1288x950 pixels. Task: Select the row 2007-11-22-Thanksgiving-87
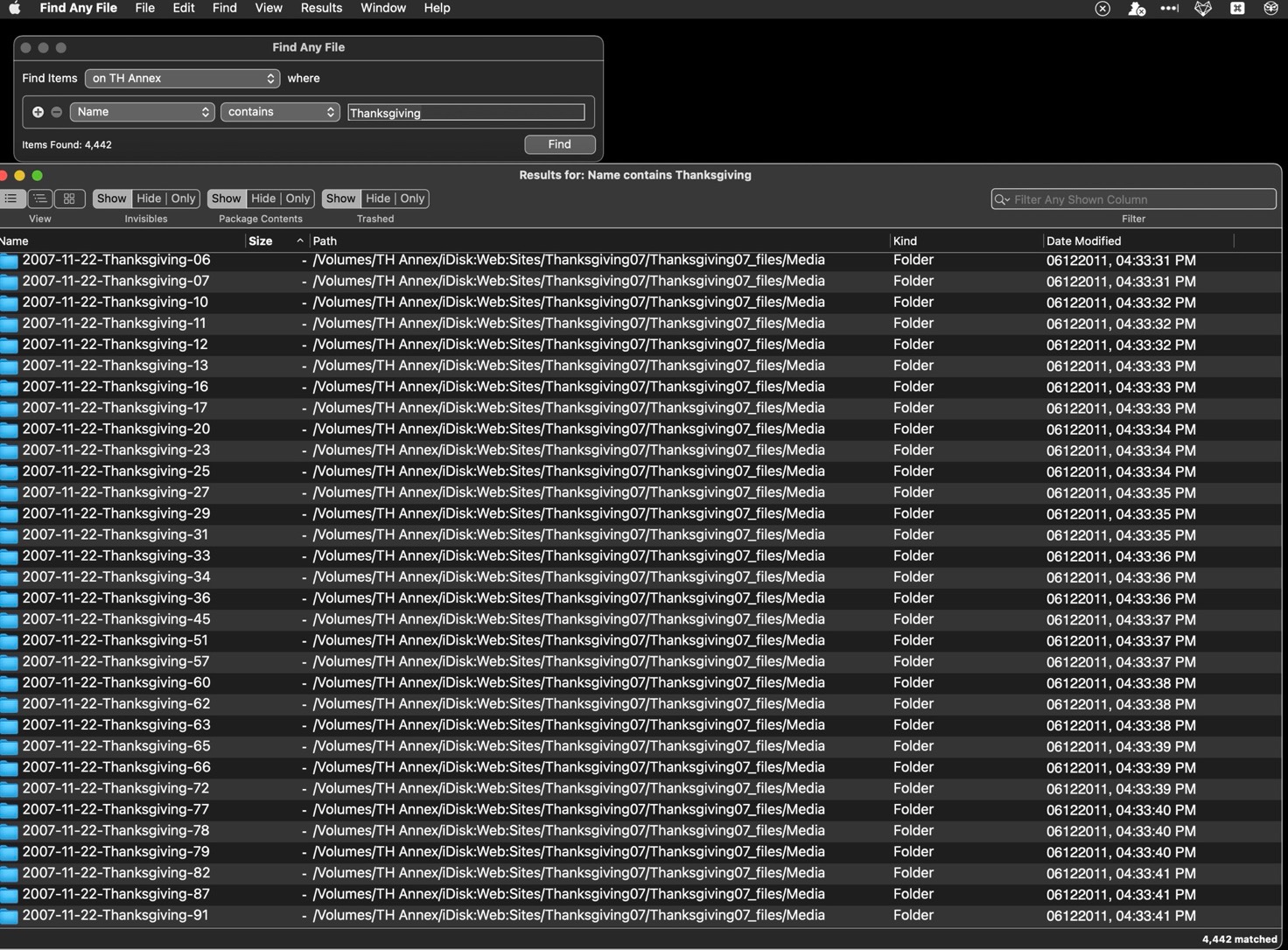640,895
